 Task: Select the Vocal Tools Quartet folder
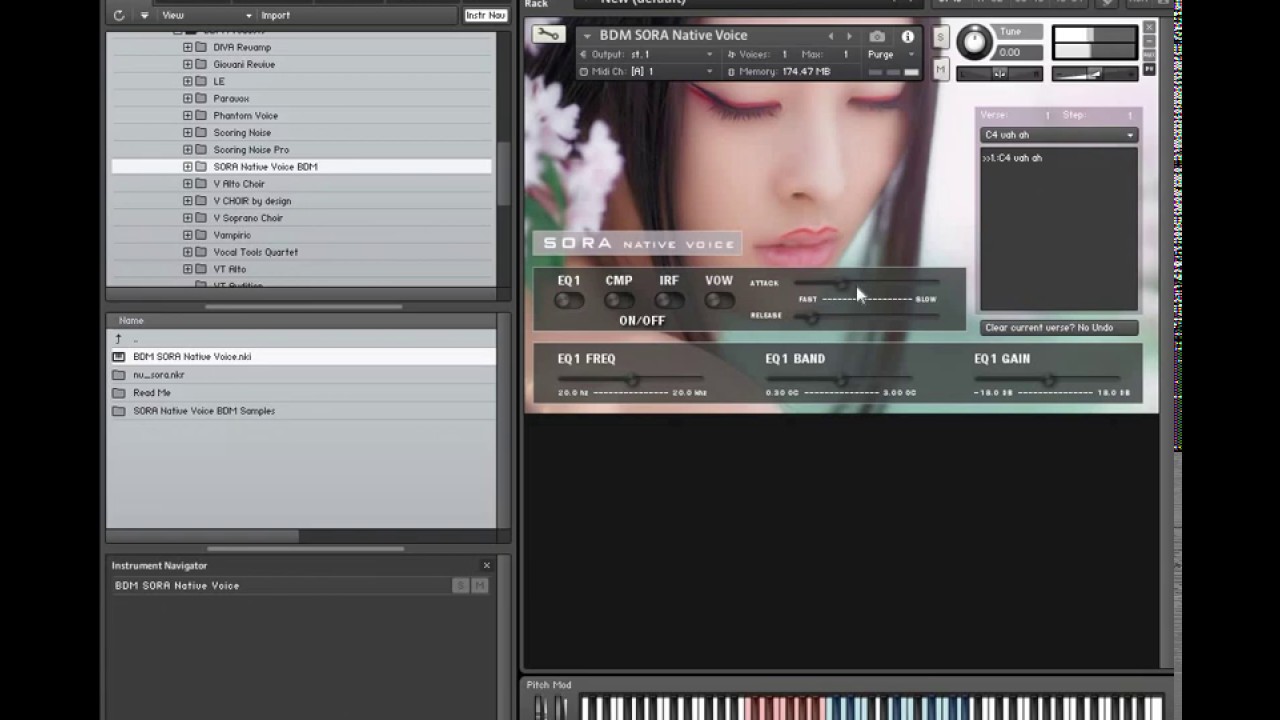click(255, 251)
